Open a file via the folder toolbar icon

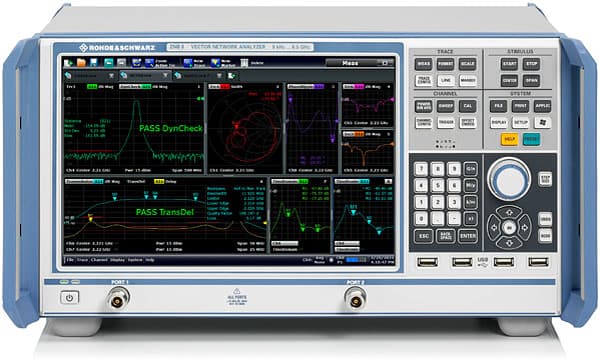tap(81, 62)
